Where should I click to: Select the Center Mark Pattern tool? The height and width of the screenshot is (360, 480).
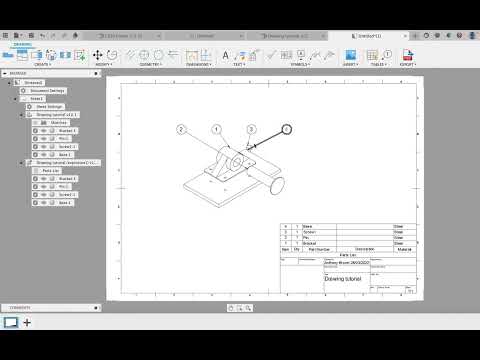point(159,55)
